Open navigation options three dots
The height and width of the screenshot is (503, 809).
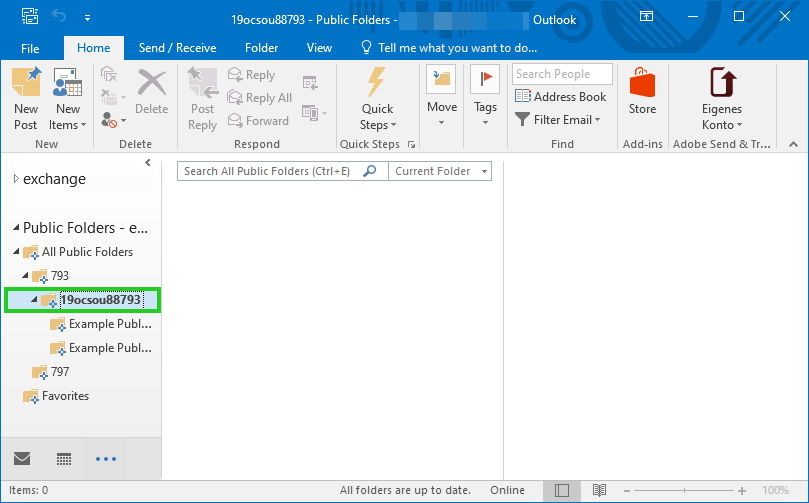point(106,459)
